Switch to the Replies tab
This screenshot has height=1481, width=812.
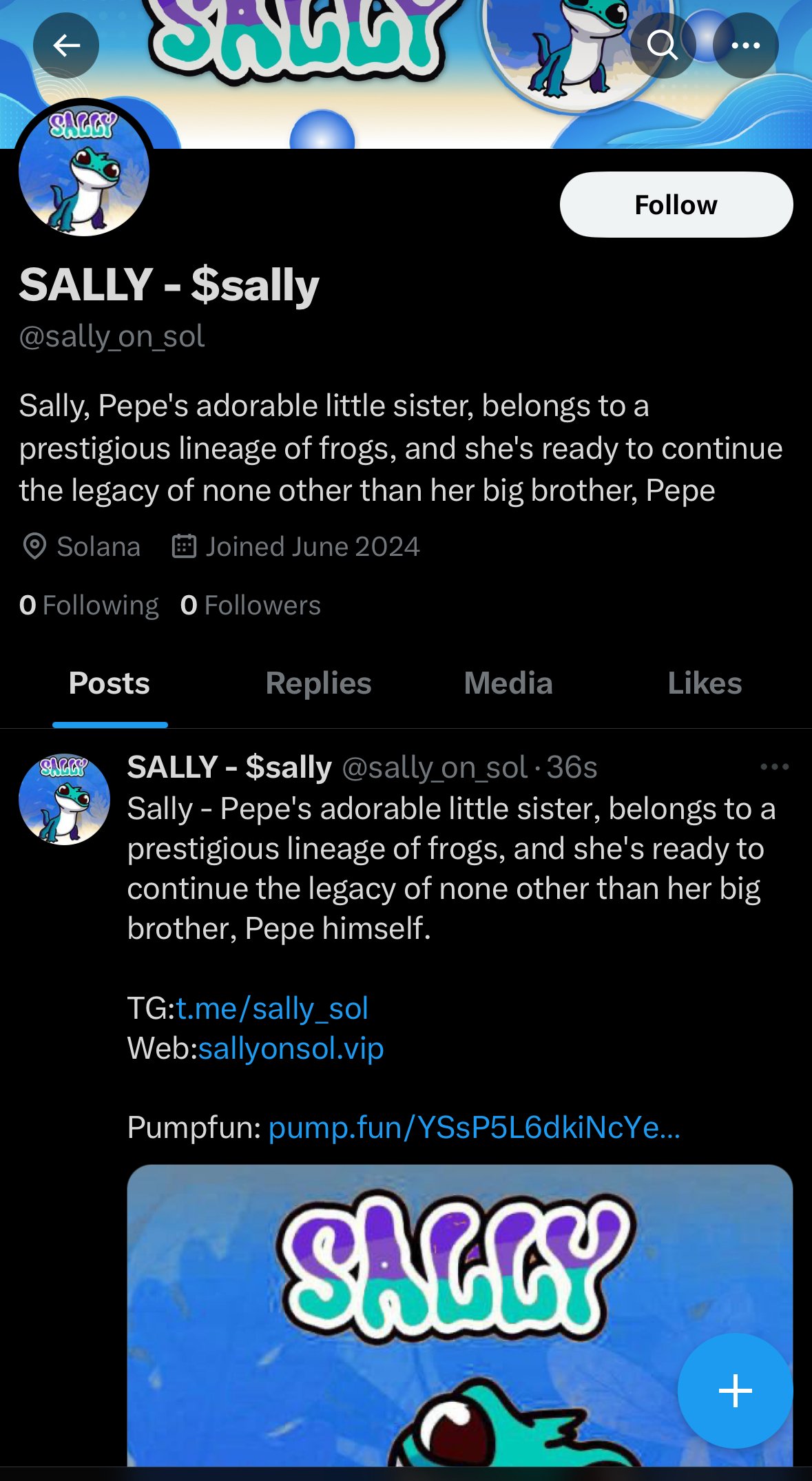[318, 683]
